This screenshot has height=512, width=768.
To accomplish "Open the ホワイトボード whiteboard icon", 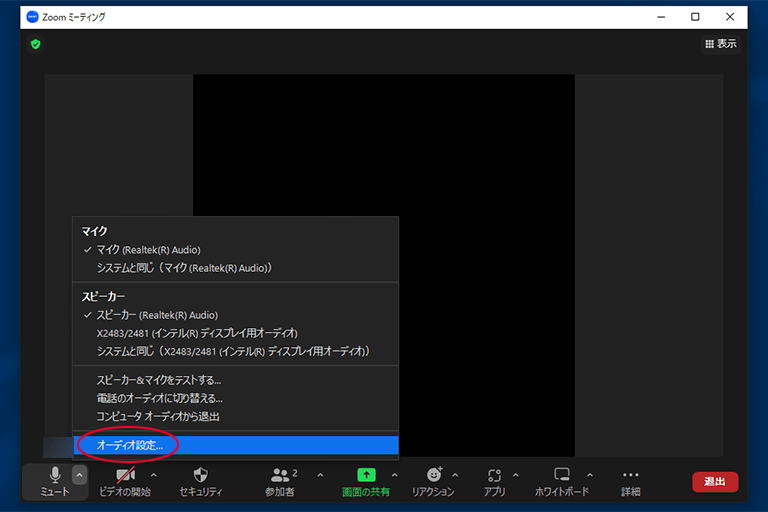I will (562, 476).
